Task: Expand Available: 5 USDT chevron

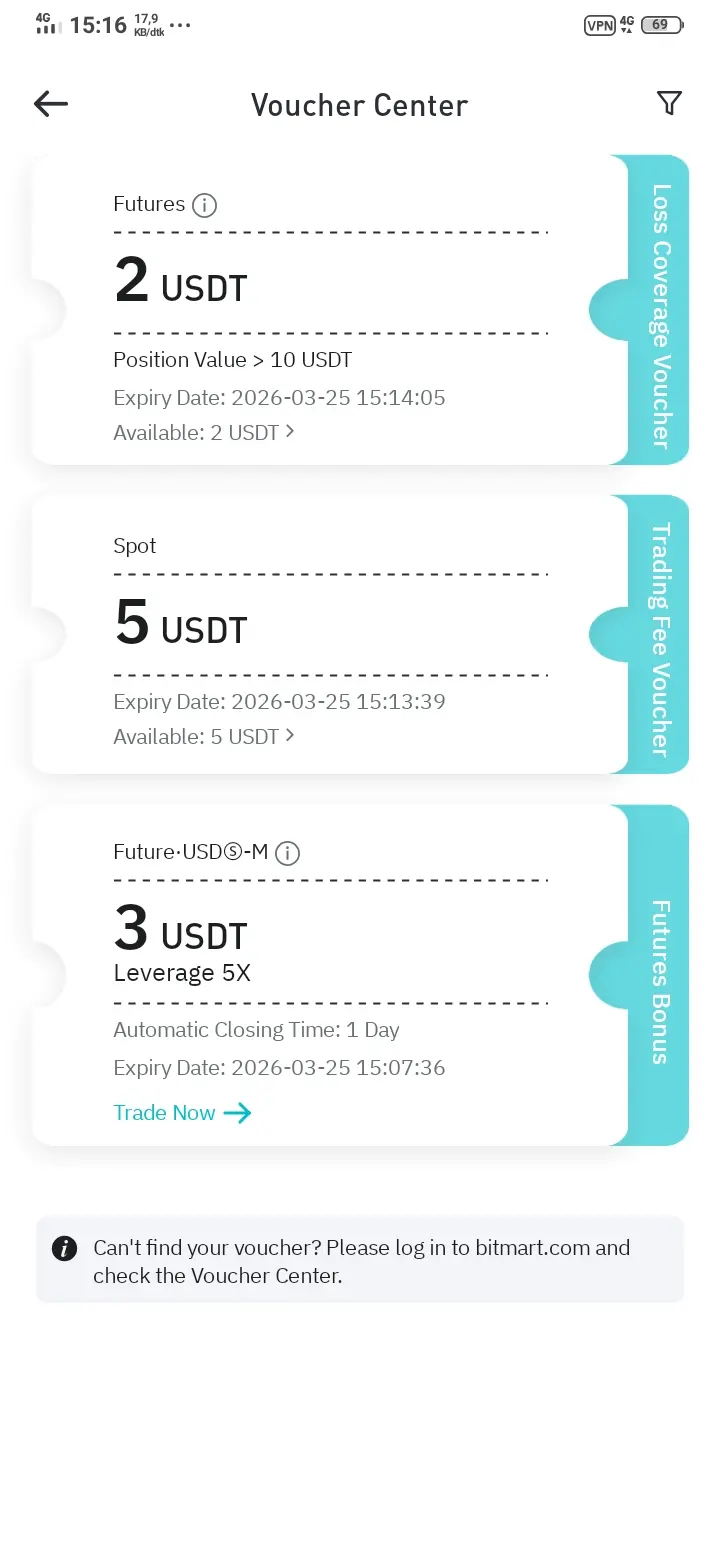Action: click(x=290, y=736)
